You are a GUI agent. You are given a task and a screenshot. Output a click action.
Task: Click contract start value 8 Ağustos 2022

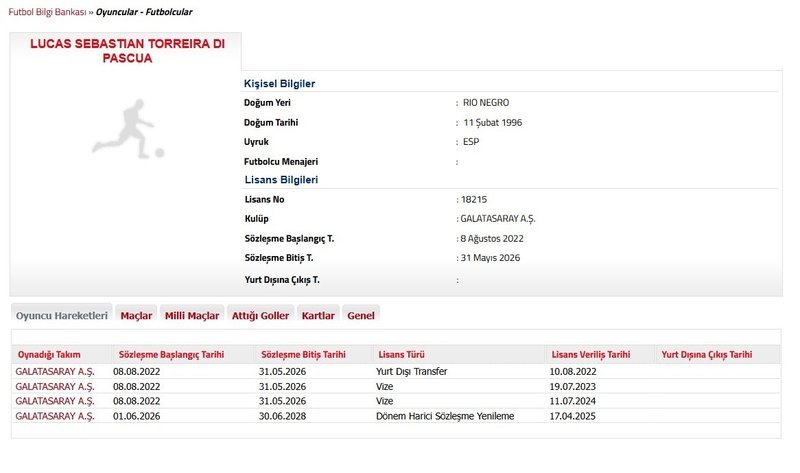492,238
